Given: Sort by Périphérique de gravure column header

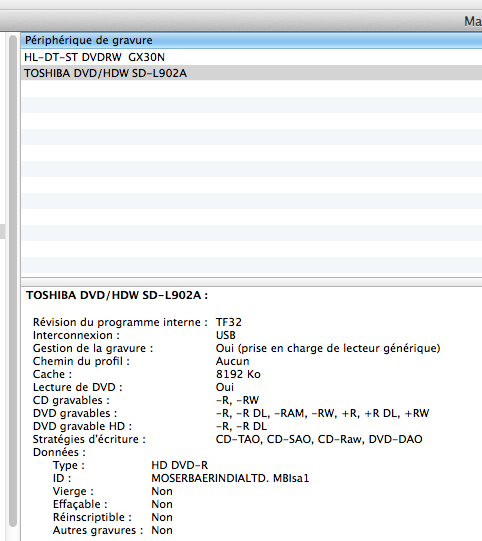Looking at the screenshot, I should [x=252, y=40].
